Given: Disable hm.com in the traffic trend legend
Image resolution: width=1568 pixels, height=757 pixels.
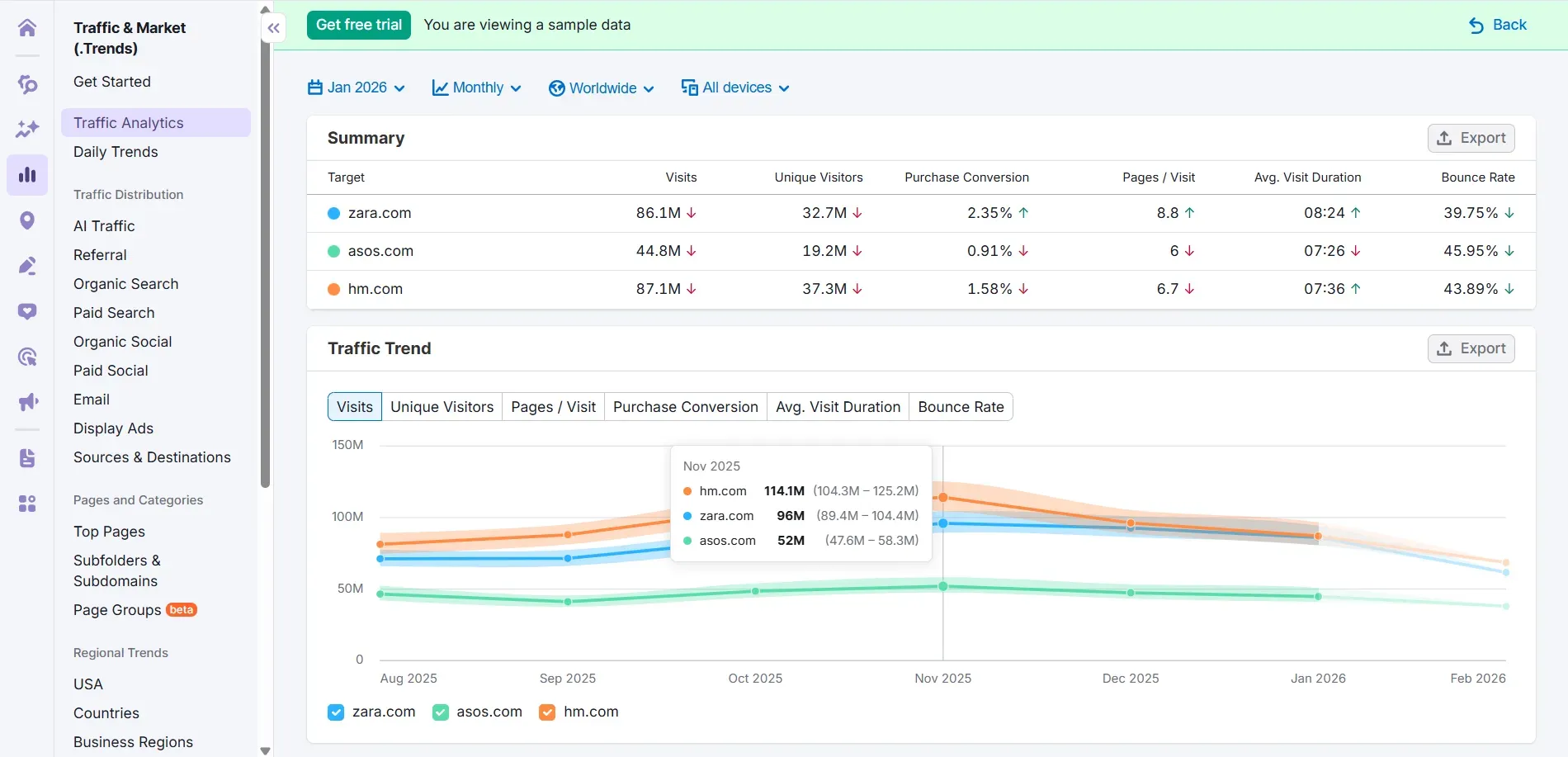Looking at the screenshot, I should tap(546, 712).
